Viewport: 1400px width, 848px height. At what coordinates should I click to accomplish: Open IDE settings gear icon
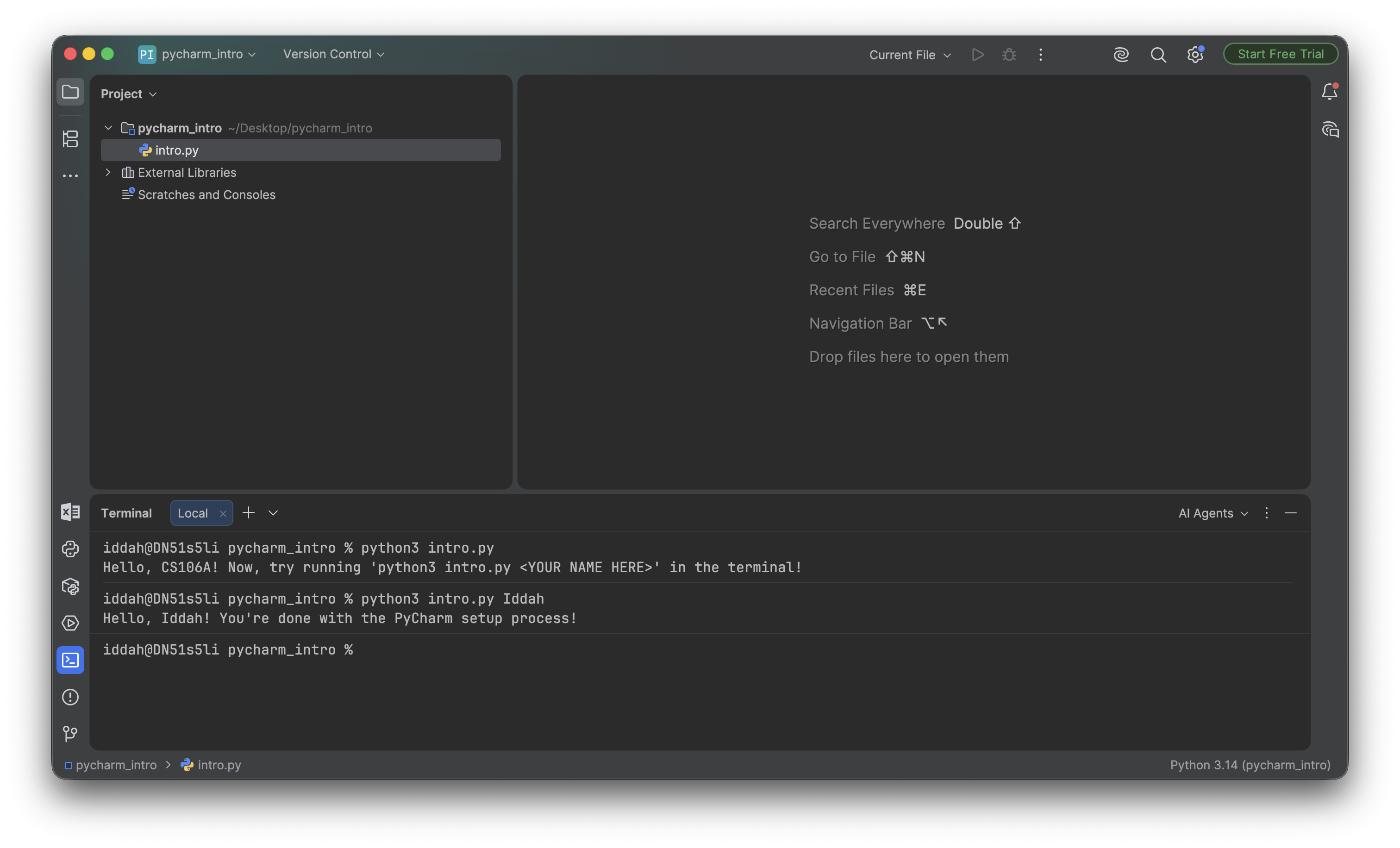click(1195, 55)
